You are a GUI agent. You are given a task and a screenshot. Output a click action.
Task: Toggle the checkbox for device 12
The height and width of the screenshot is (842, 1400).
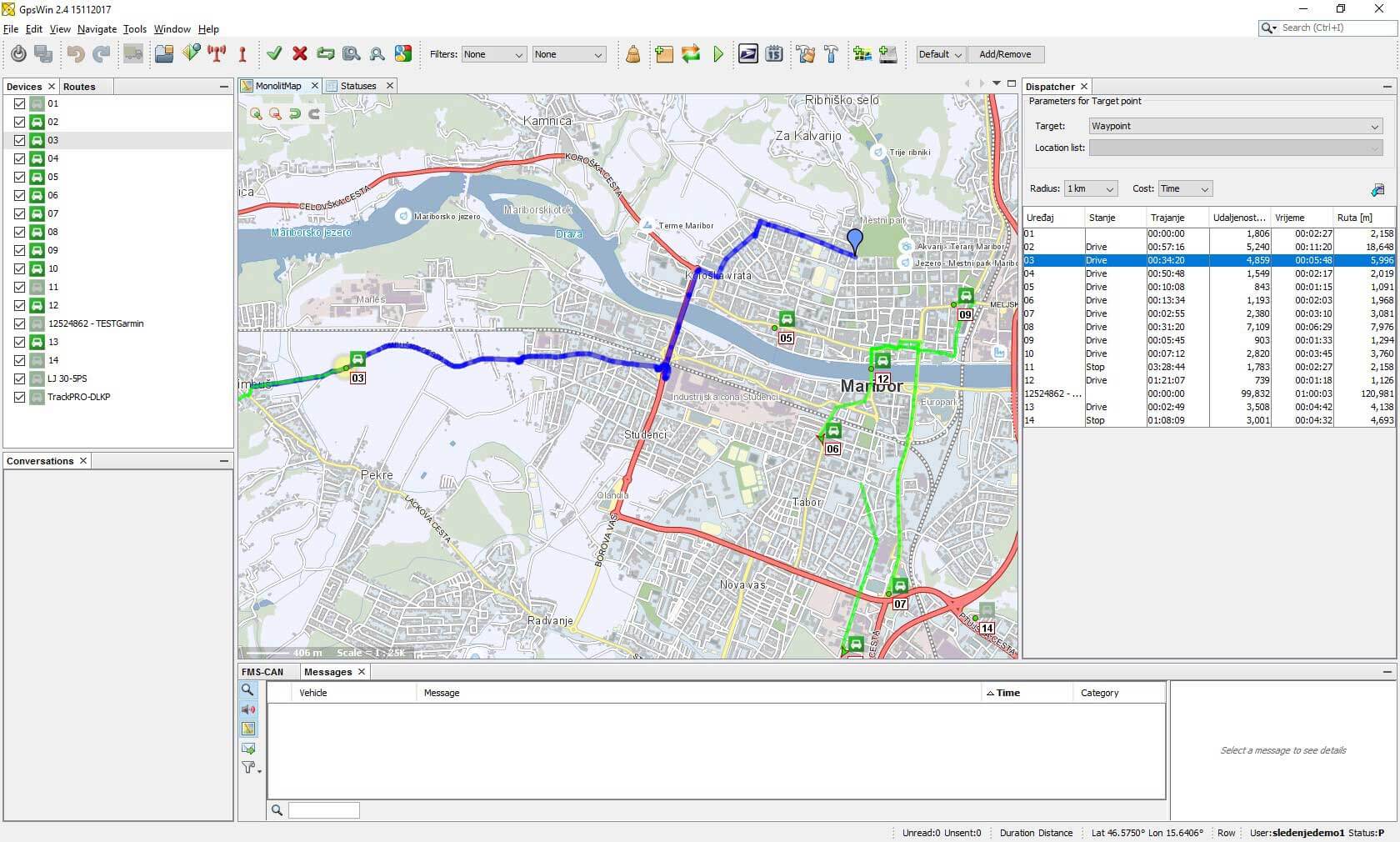[x=19, y=305]
